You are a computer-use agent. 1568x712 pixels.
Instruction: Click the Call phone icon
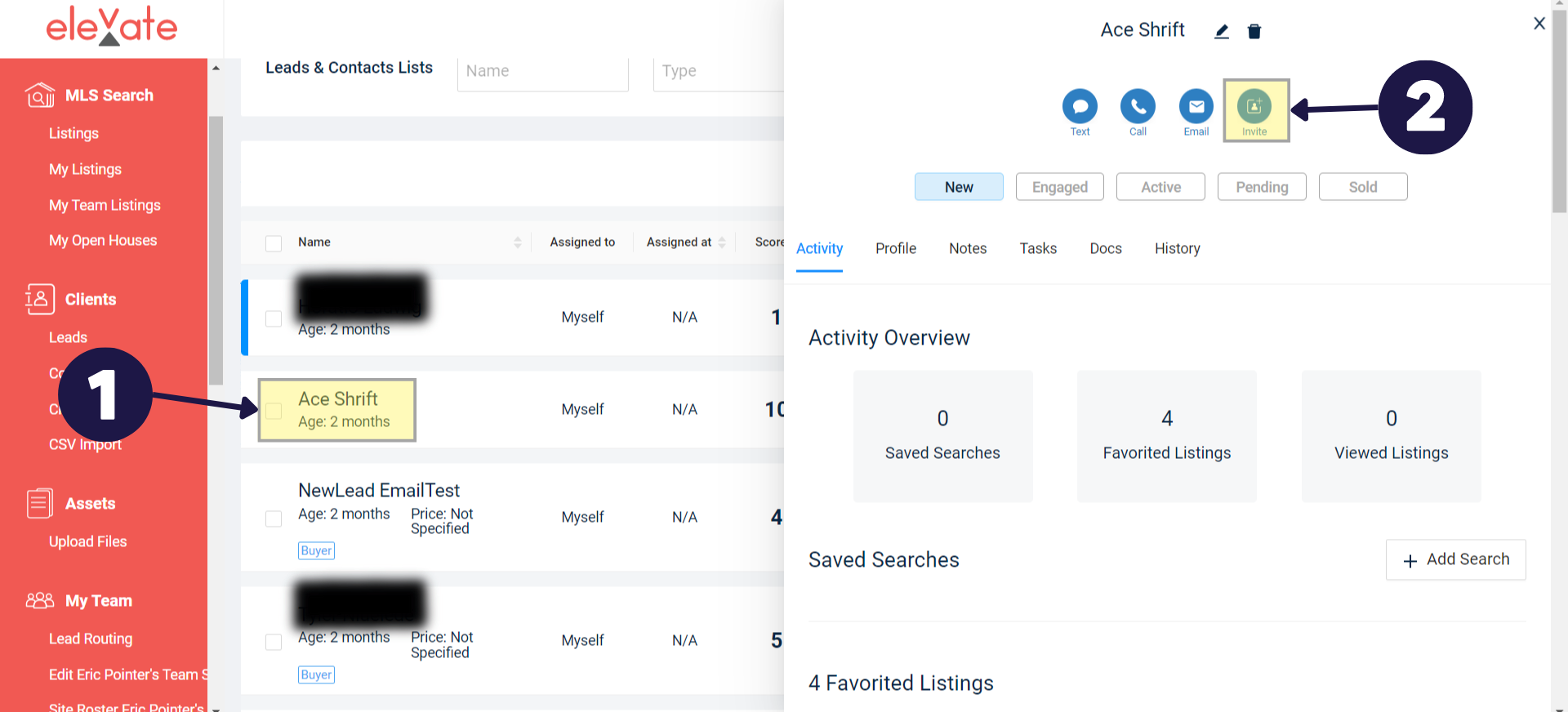1138,106
